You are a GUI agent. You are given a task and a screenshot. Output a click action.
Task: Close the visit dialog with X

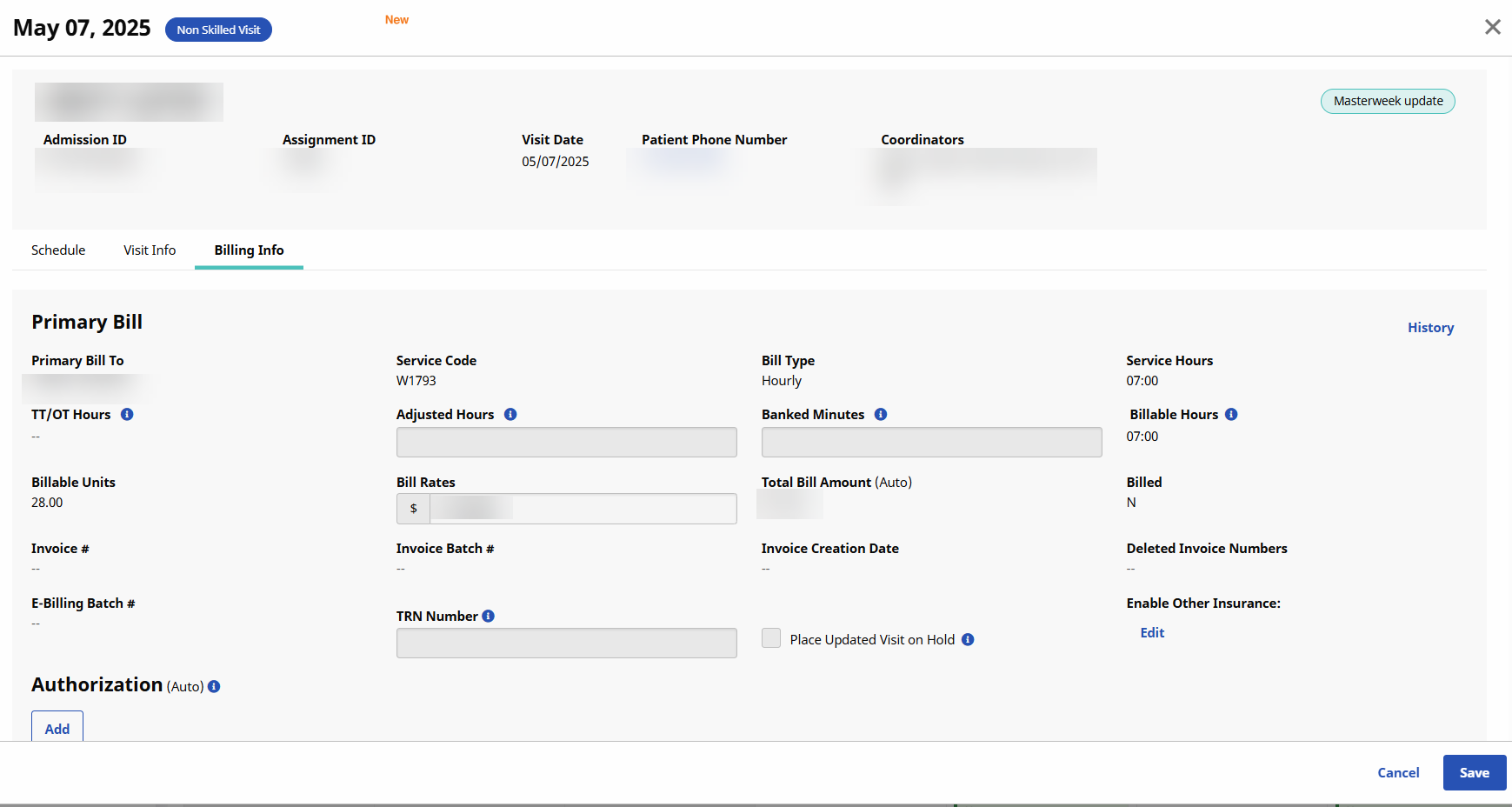point(1492,27)
